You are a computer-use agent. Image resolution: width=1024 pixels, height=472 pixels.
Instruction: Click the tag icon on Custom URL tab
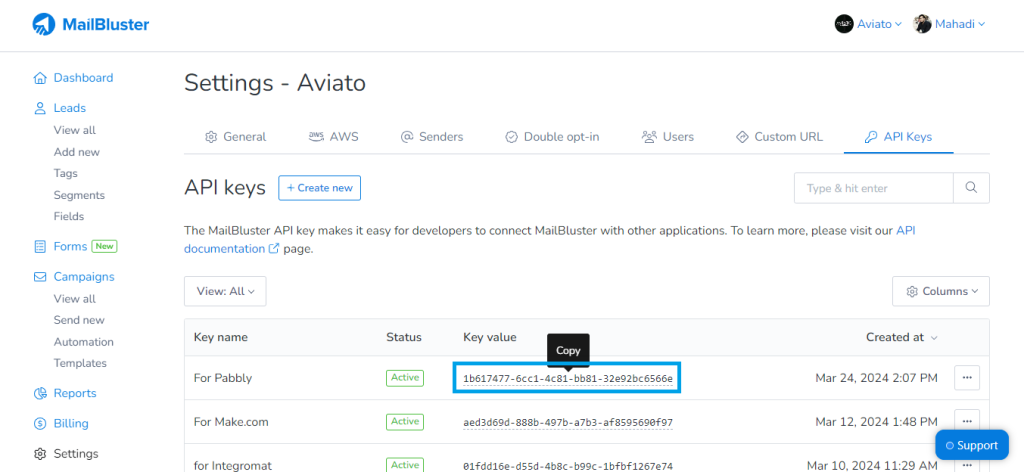click(x=741, y=137)
